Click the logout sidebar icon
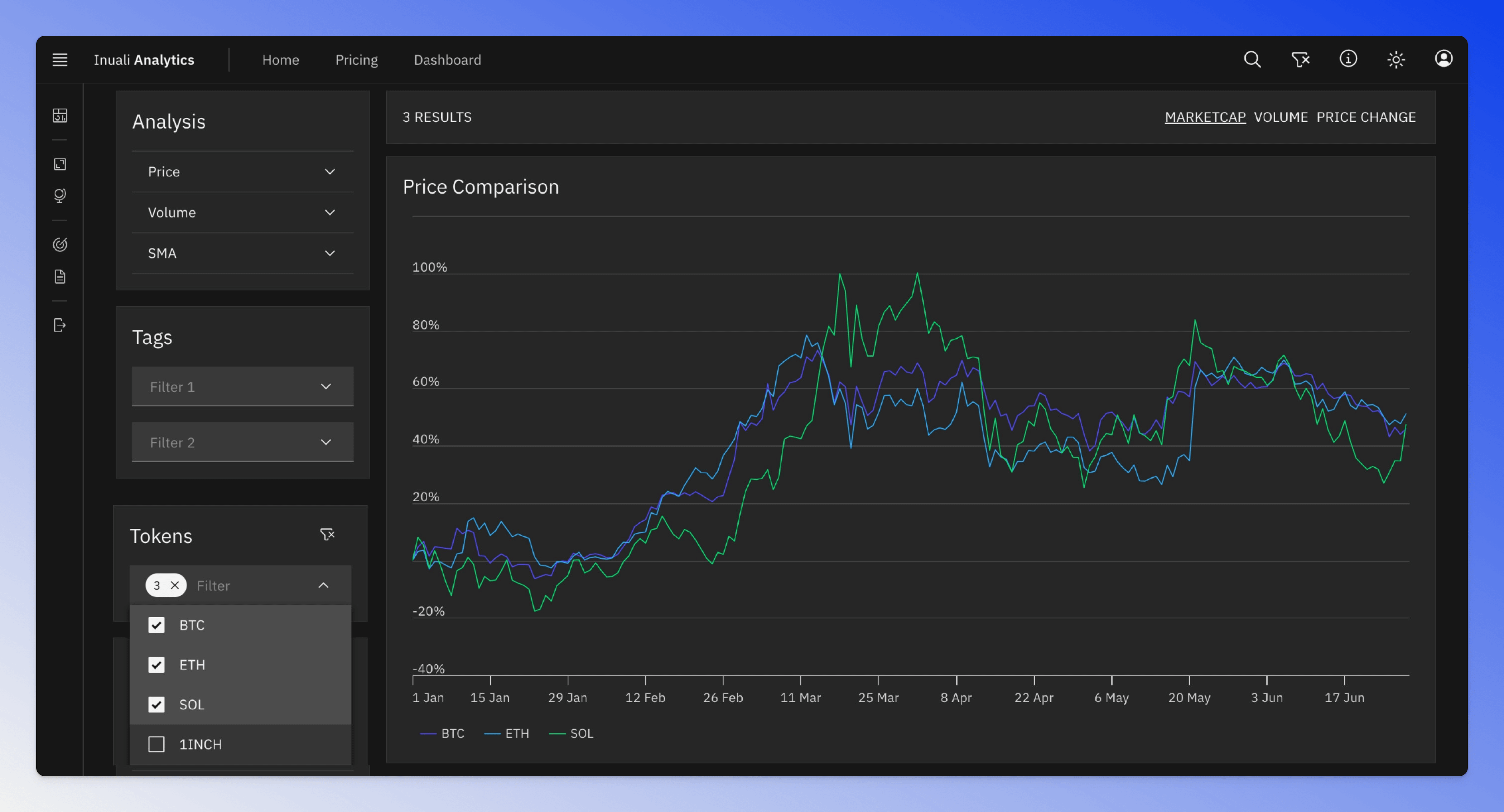This screenshot has height=812, width=1504. 60,326
